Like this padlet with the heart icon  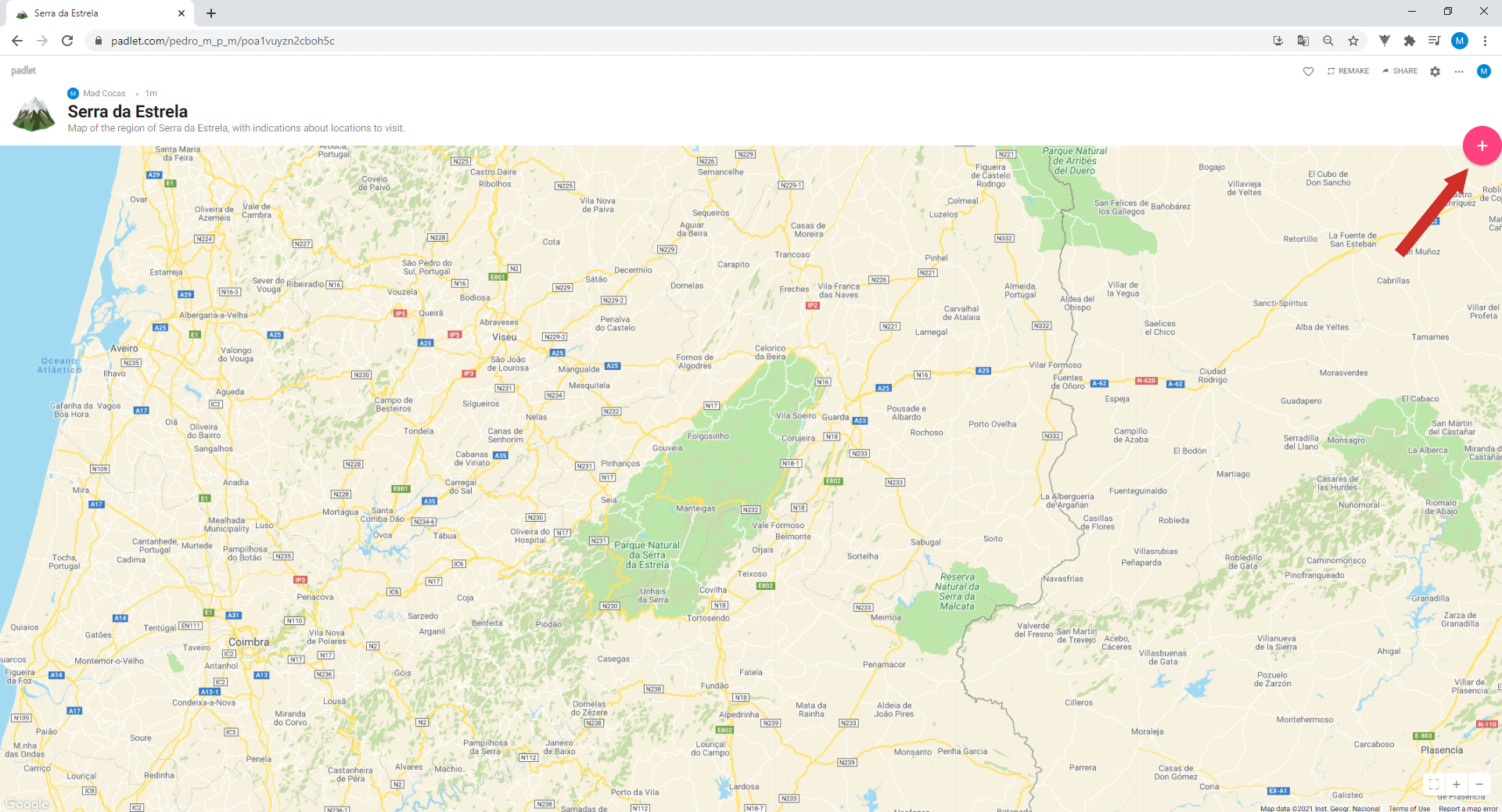[x=1308, y=71]
